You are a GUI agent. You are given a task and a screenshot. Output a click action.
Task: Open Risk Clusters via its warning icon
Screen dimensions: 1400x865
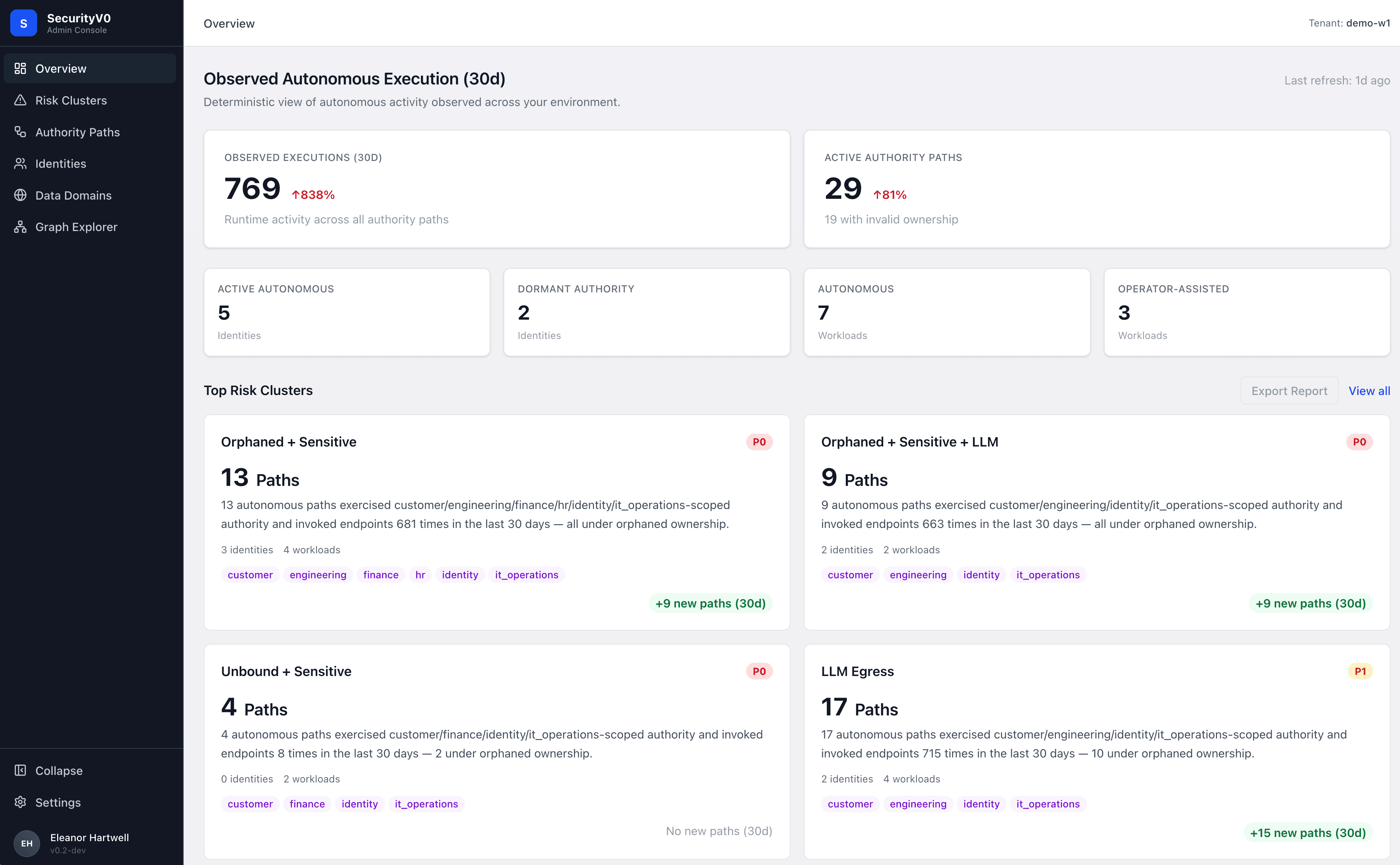click(20, 100)
